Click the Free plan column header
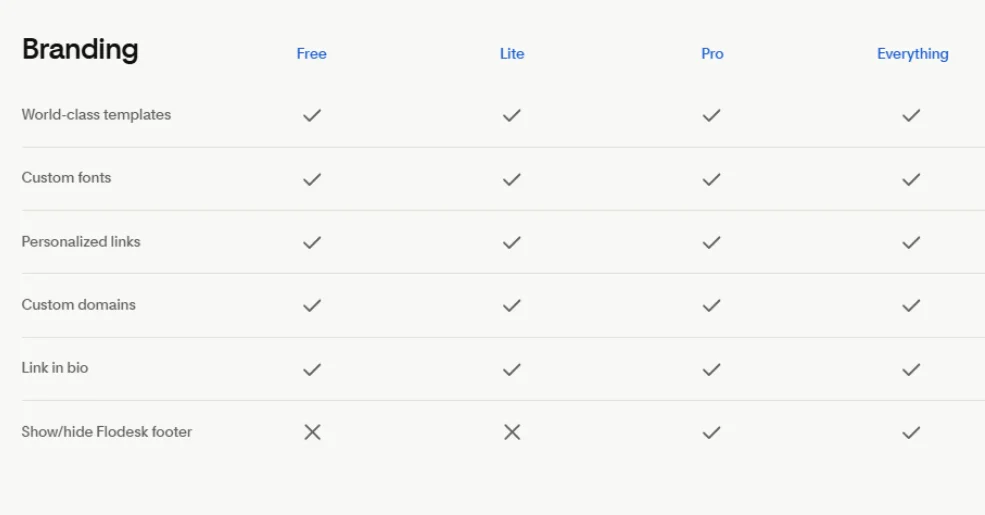The width and height of the screenshot is (985, 515). click(x=311, y=54)
